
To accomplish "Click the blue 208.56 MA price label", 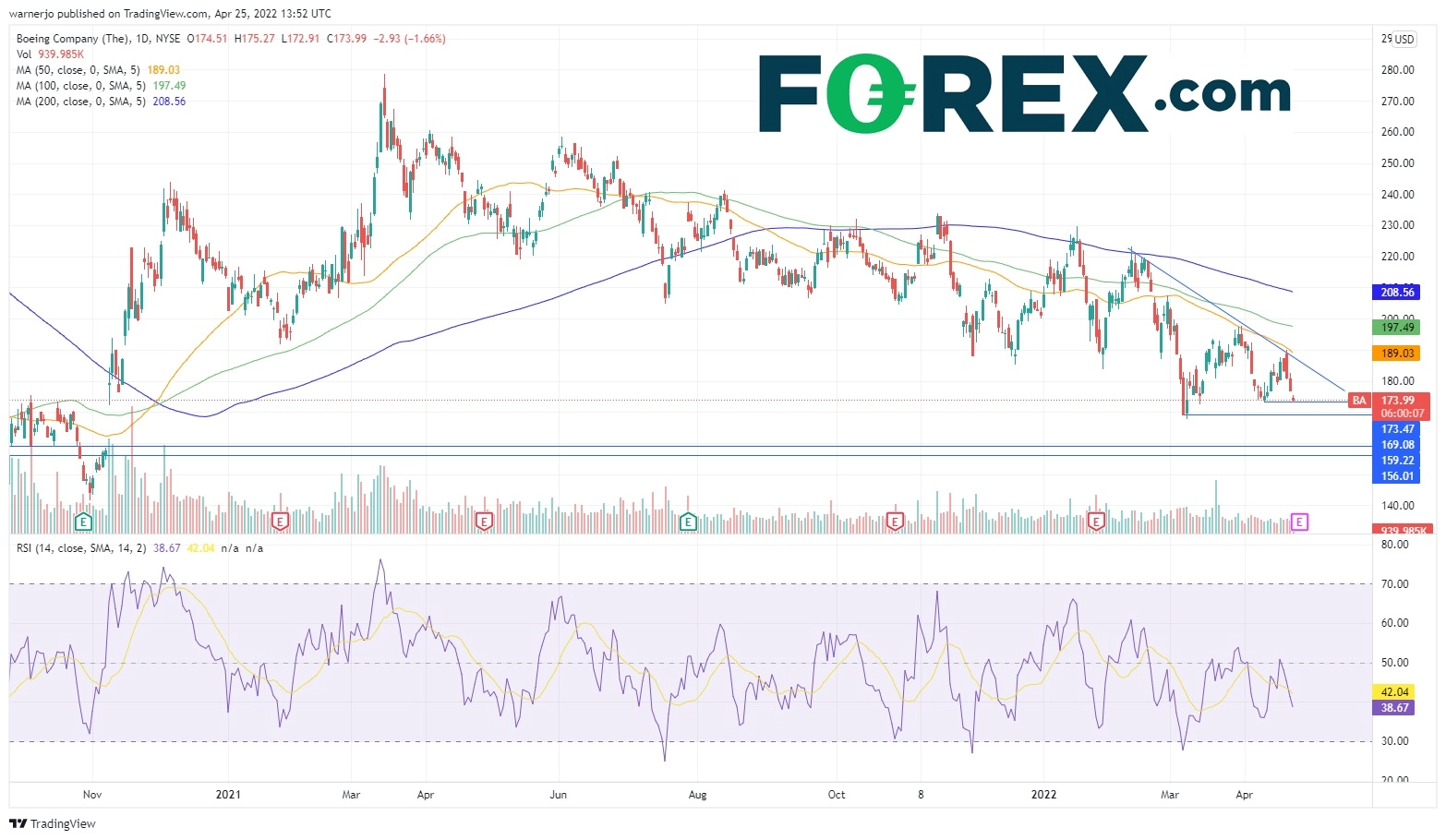I will click(1397, 292).
